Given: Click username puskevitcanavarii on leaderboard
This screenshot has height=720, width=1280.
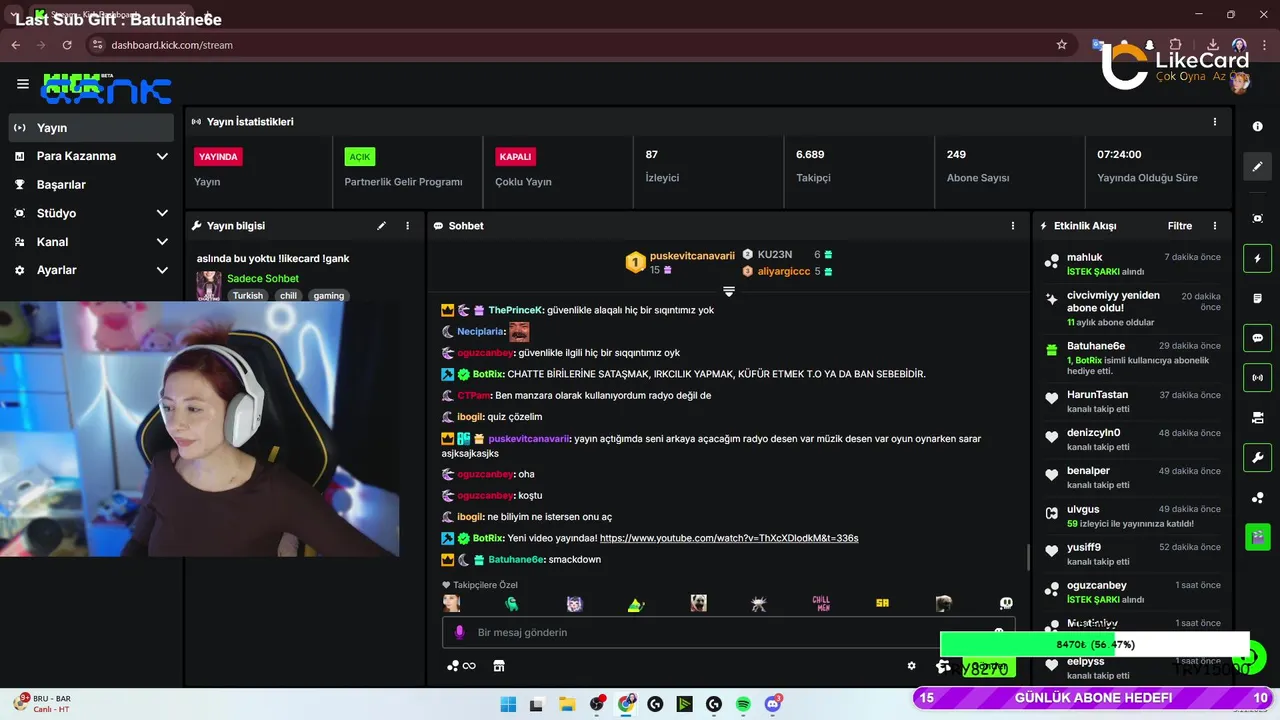Looking at the screenshot, I should (692, 256).
